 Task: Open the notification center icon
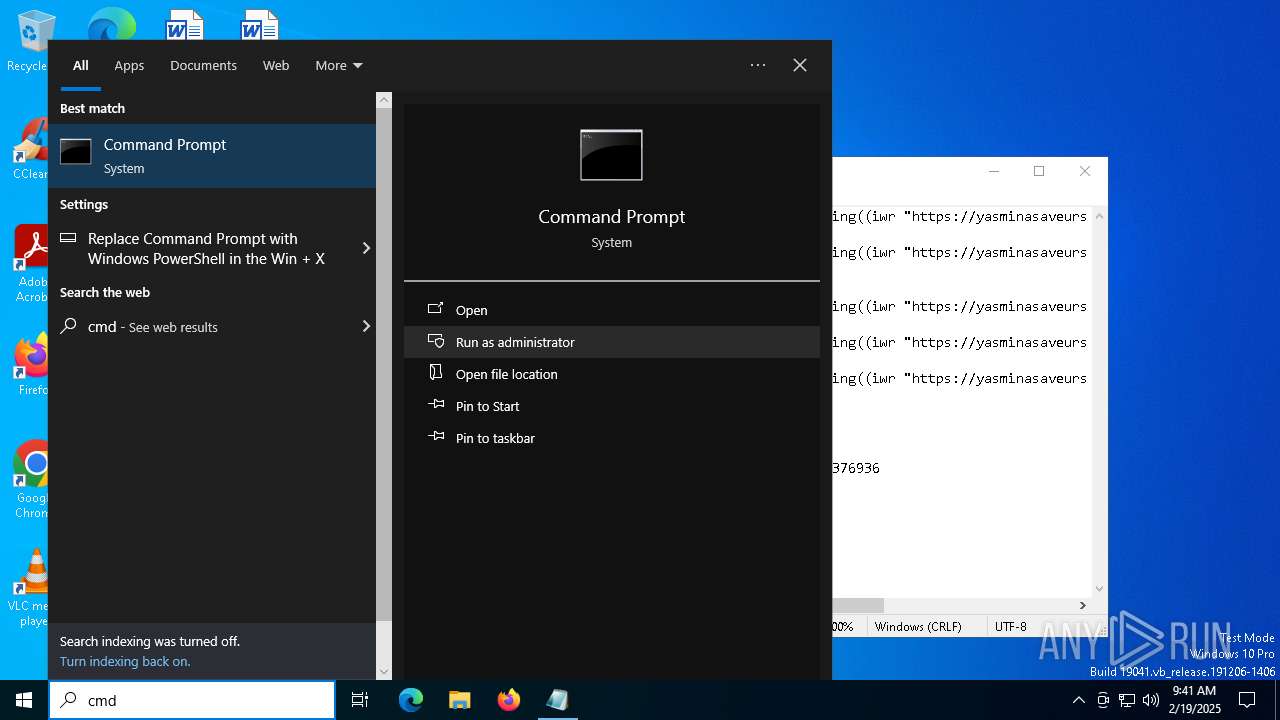tap(1247, 700)
